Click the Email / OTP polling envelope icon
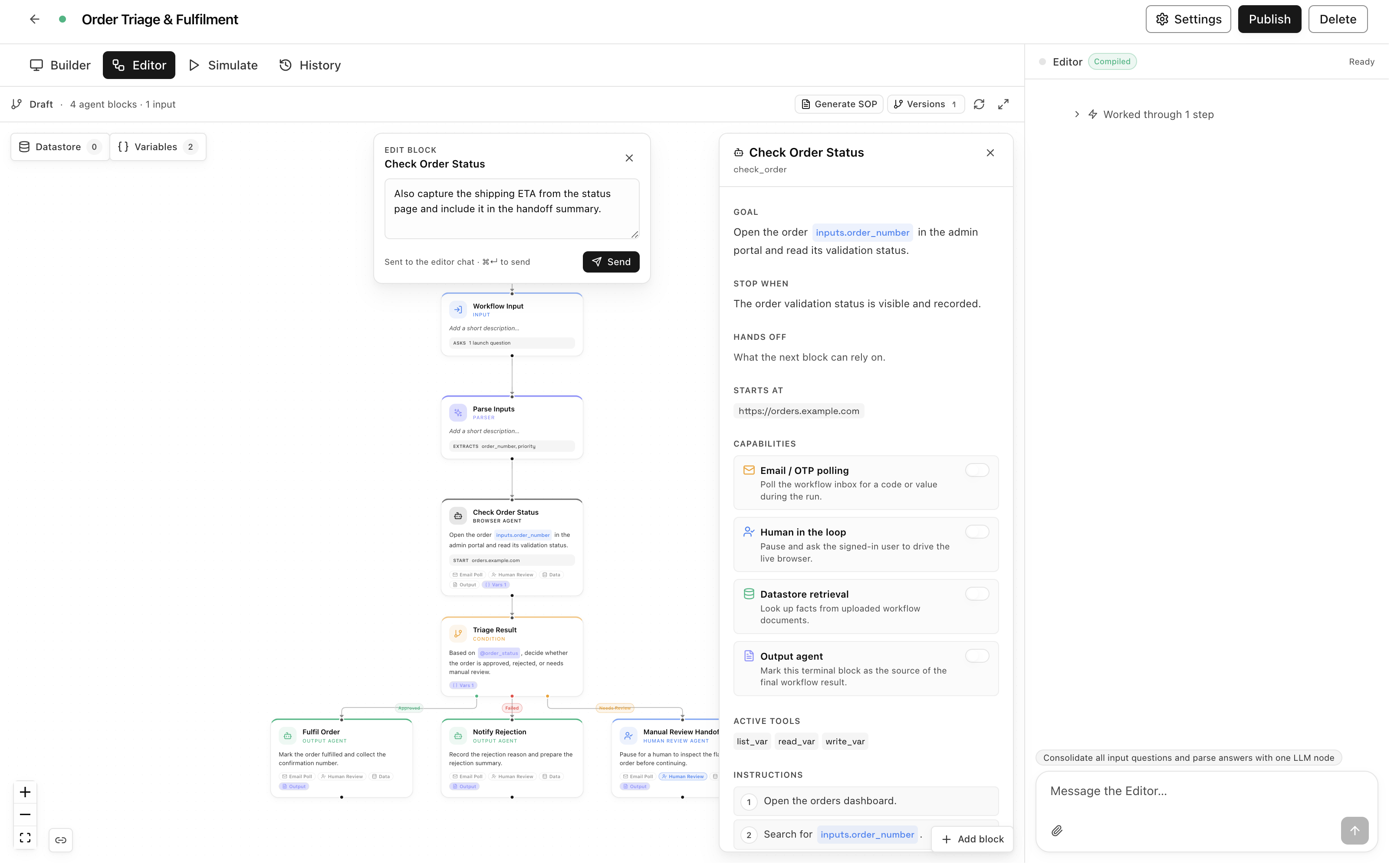Viewport: 1394px width, 868px height. pos(752,472)
